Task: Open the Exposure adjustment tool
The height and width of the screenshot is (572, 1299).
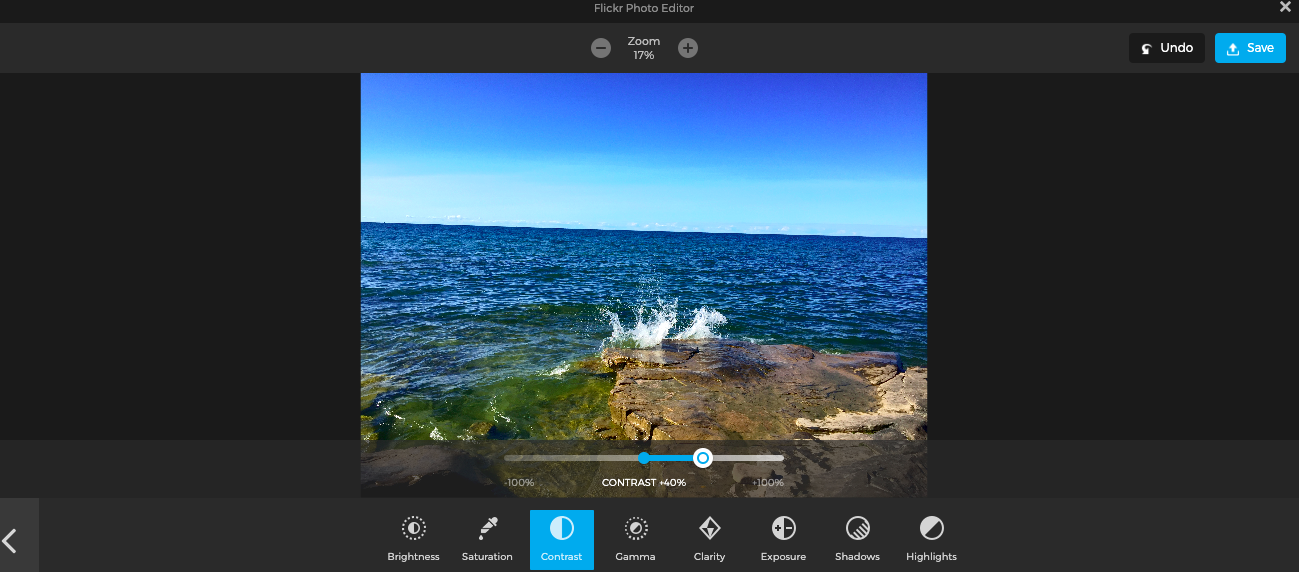Action: click(783, 539)
